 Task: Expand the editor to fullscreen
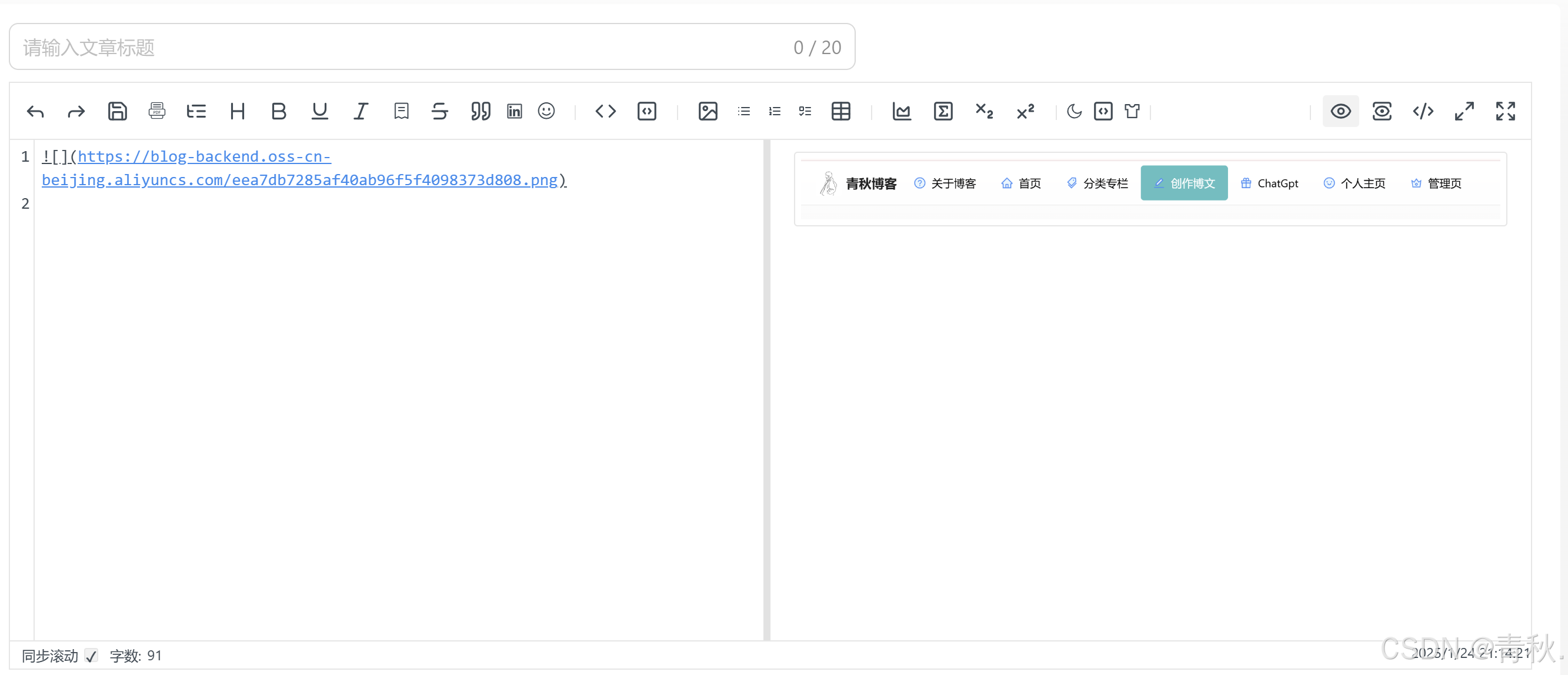[x=1504, y=111]
